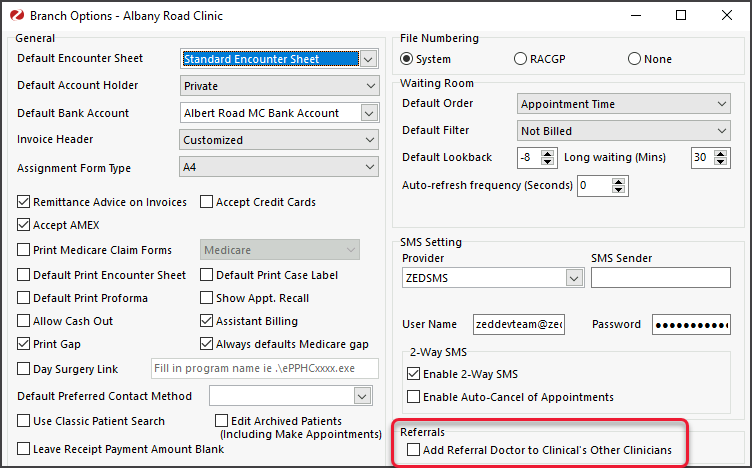Decrease the Default Lookback value

pyautogui.click(x=547, y=162)
